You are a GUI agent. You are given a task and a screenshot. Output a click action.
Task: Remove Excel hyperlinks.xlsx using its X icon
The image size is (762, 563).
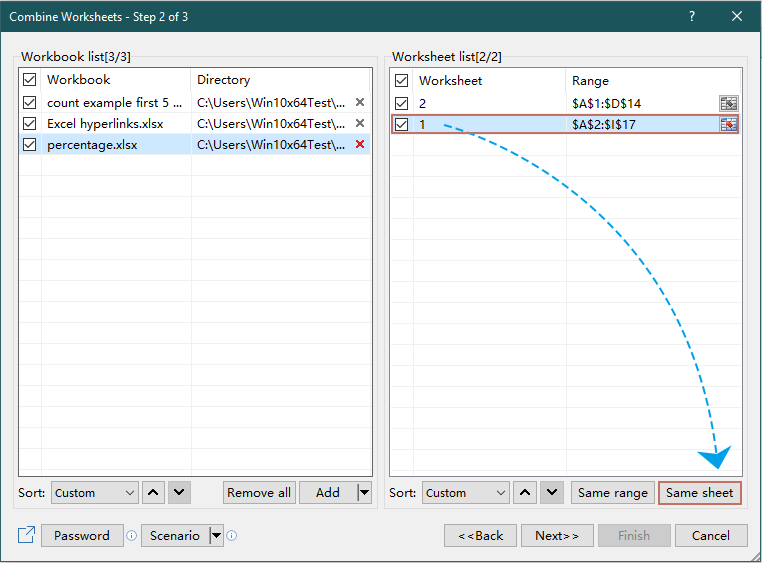pos(360,123)
